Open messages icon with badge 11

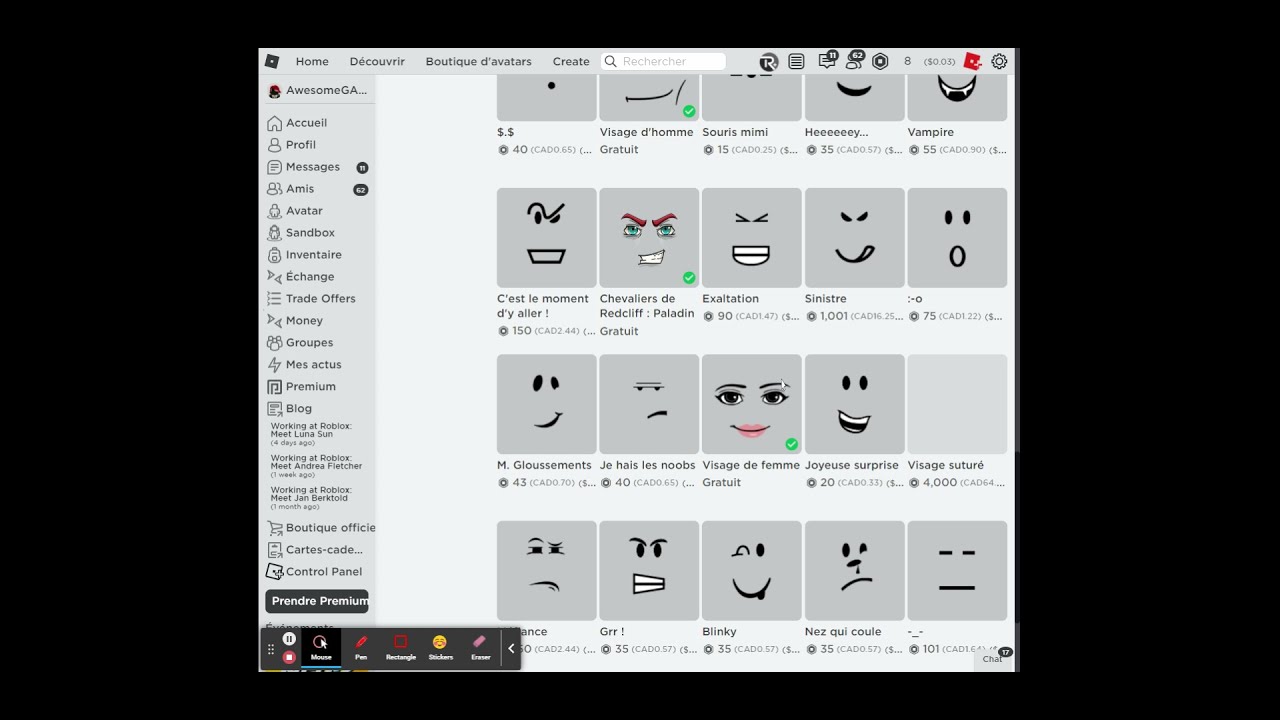click(827, 60)
